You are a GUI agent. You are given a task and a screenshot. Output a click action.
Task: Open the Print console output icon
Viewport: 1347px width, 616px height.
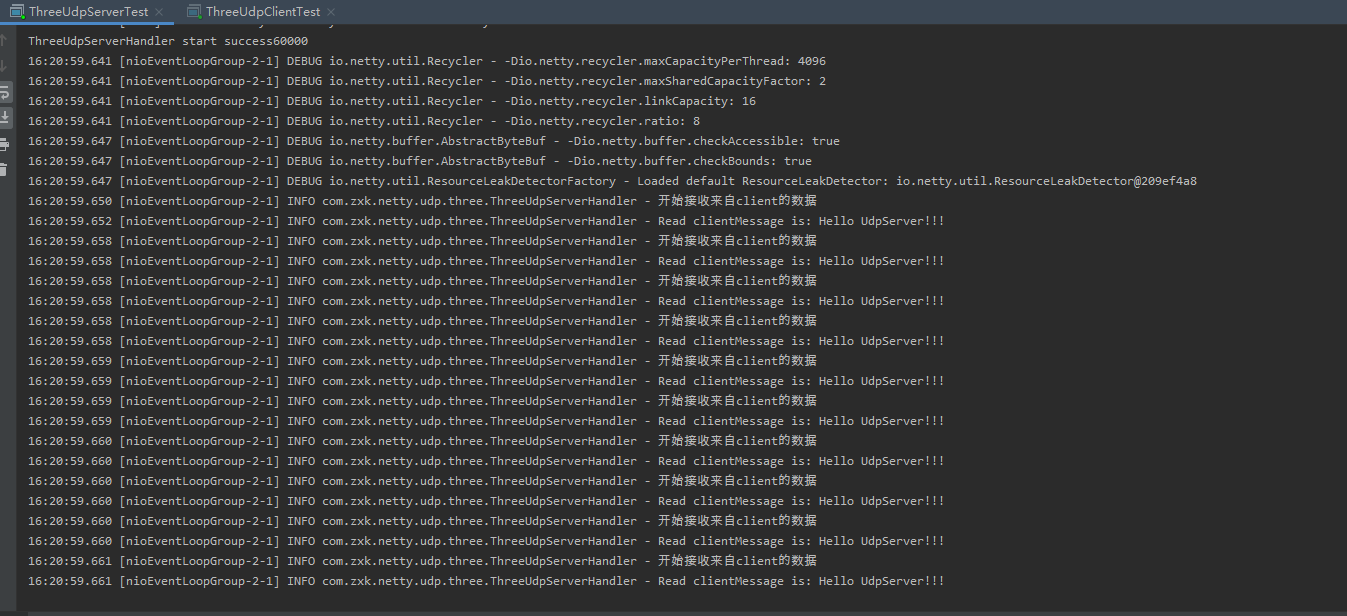tap(6, 143)
